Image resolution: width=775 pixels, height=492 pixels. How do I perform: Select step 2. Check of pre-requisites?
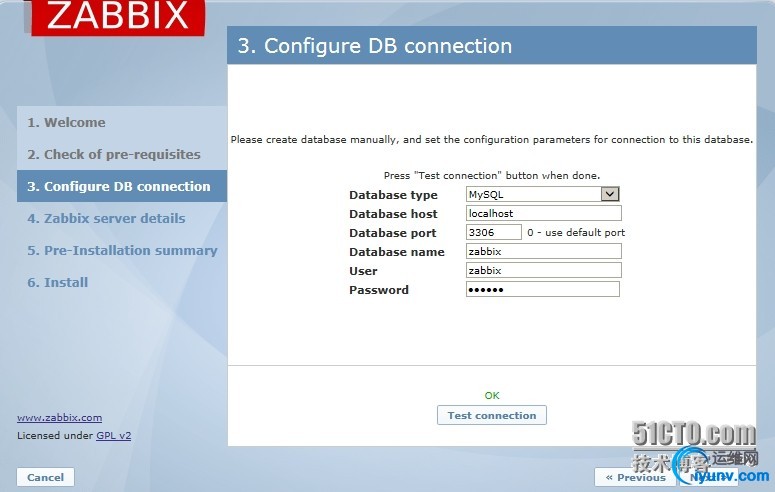[x=114, y=154]
